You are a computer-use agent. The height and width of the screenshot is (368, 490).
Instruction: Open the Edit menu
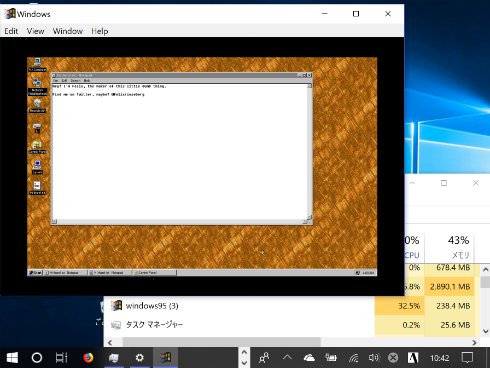11,31
